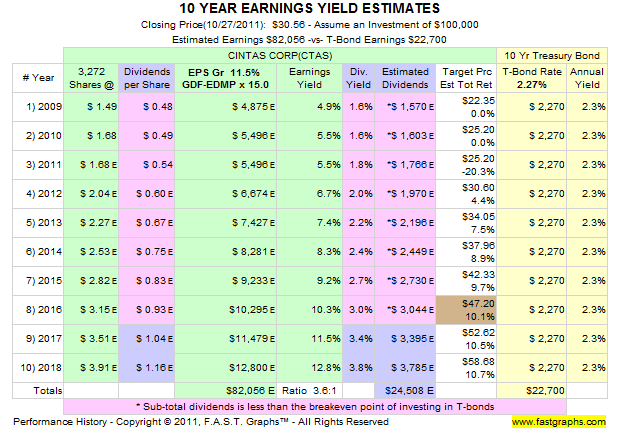Click the 10 Yr Treasury Bond header

coord(552,56)
